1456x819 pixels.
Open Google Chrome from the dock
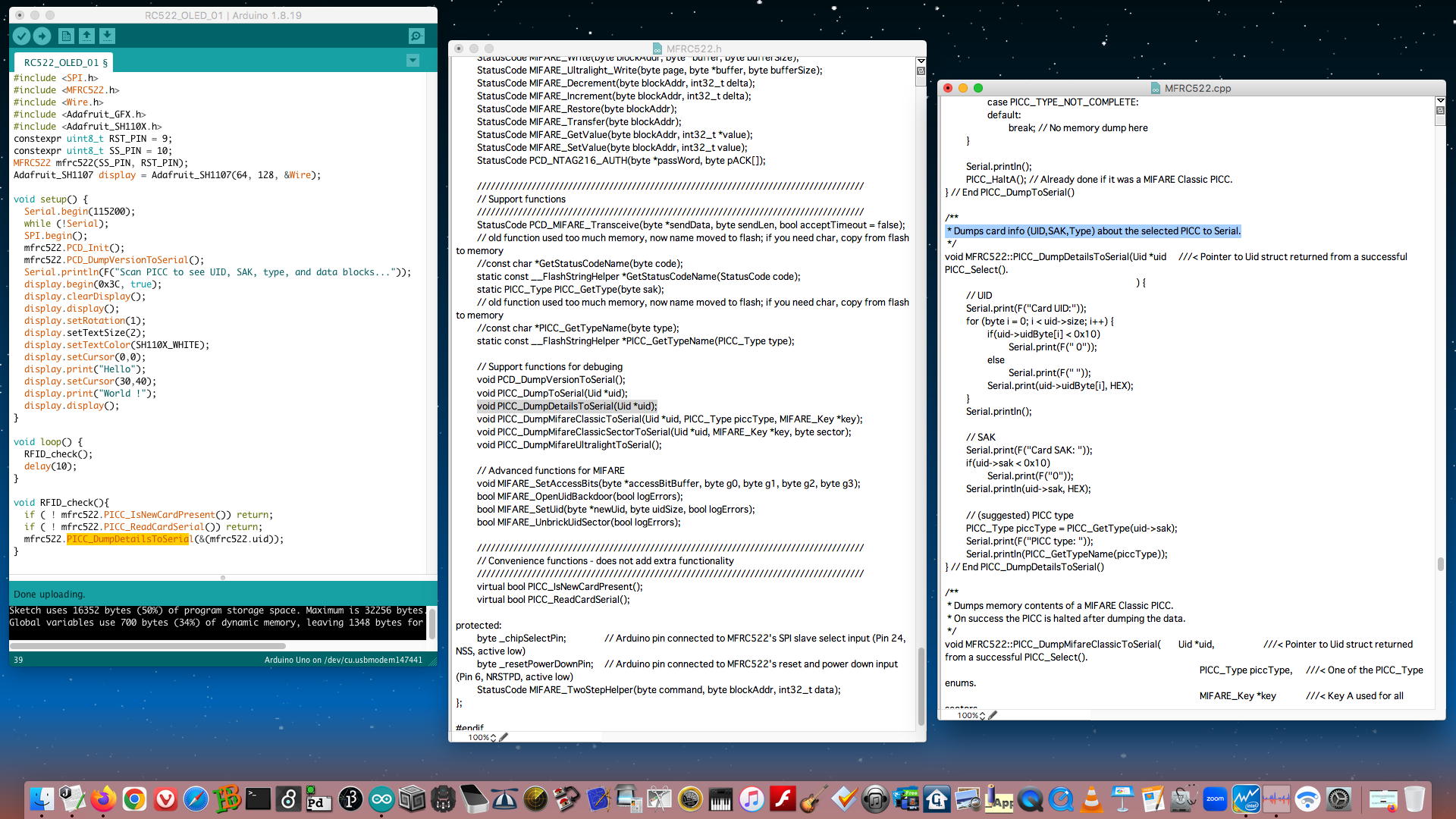click(x=134, y=799)
